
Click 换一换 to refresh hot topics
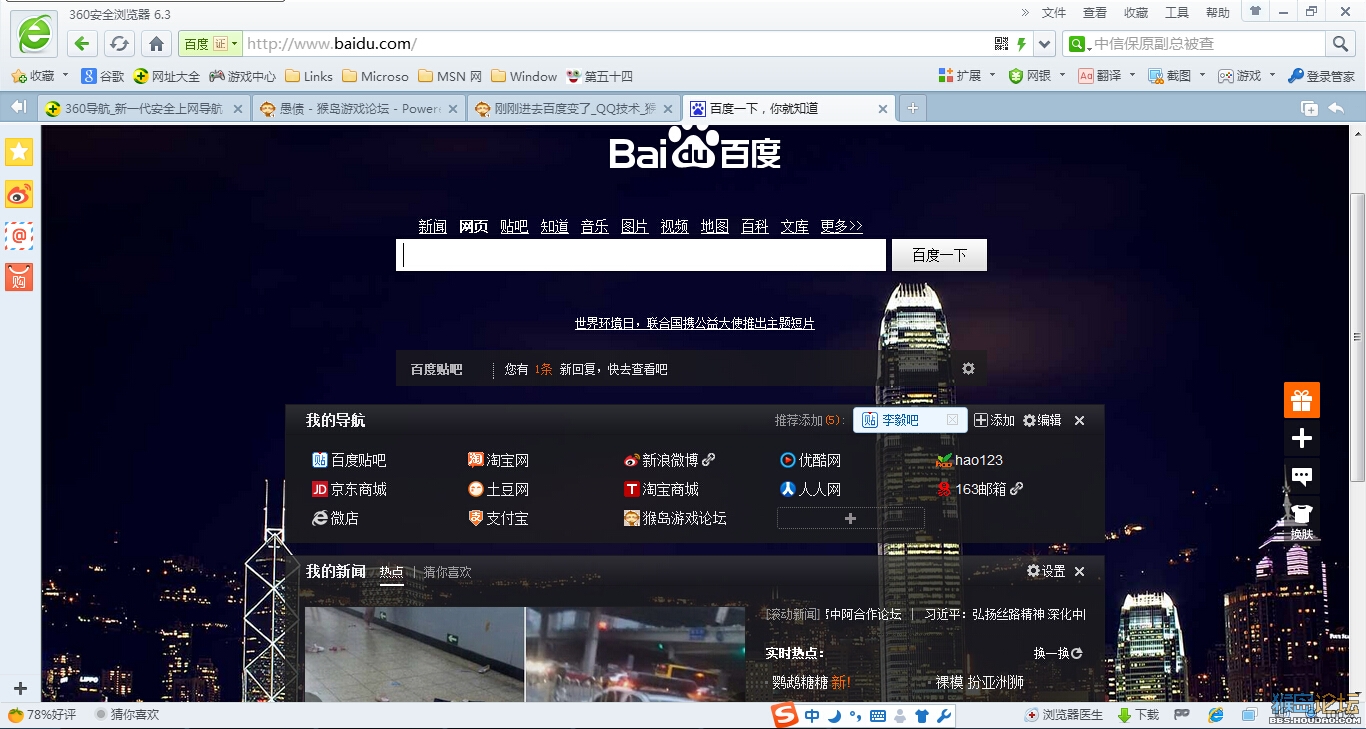[x=1058, y=653]
